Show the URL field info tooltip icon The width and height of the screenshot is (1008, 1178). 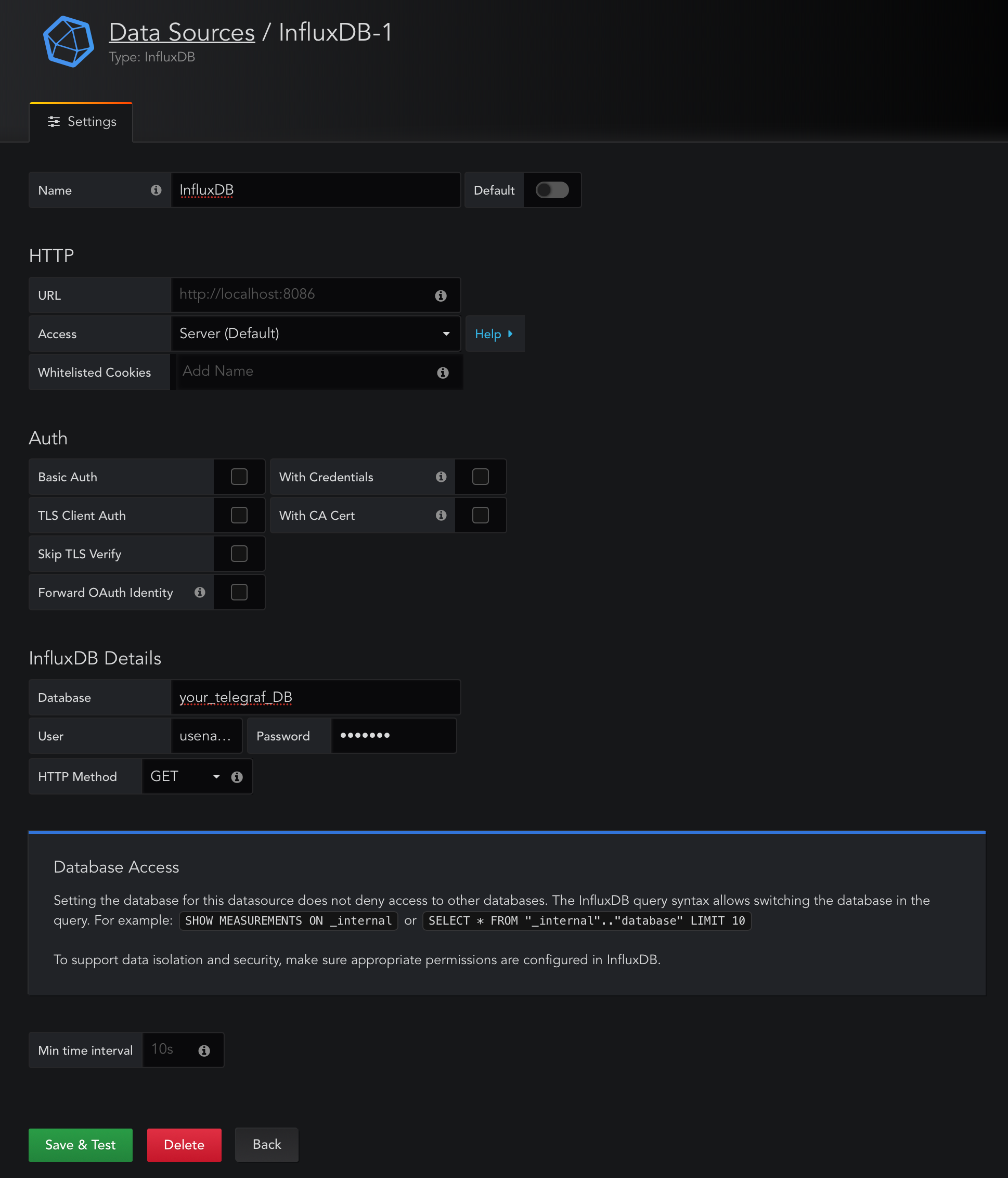[x=441, y=296]
